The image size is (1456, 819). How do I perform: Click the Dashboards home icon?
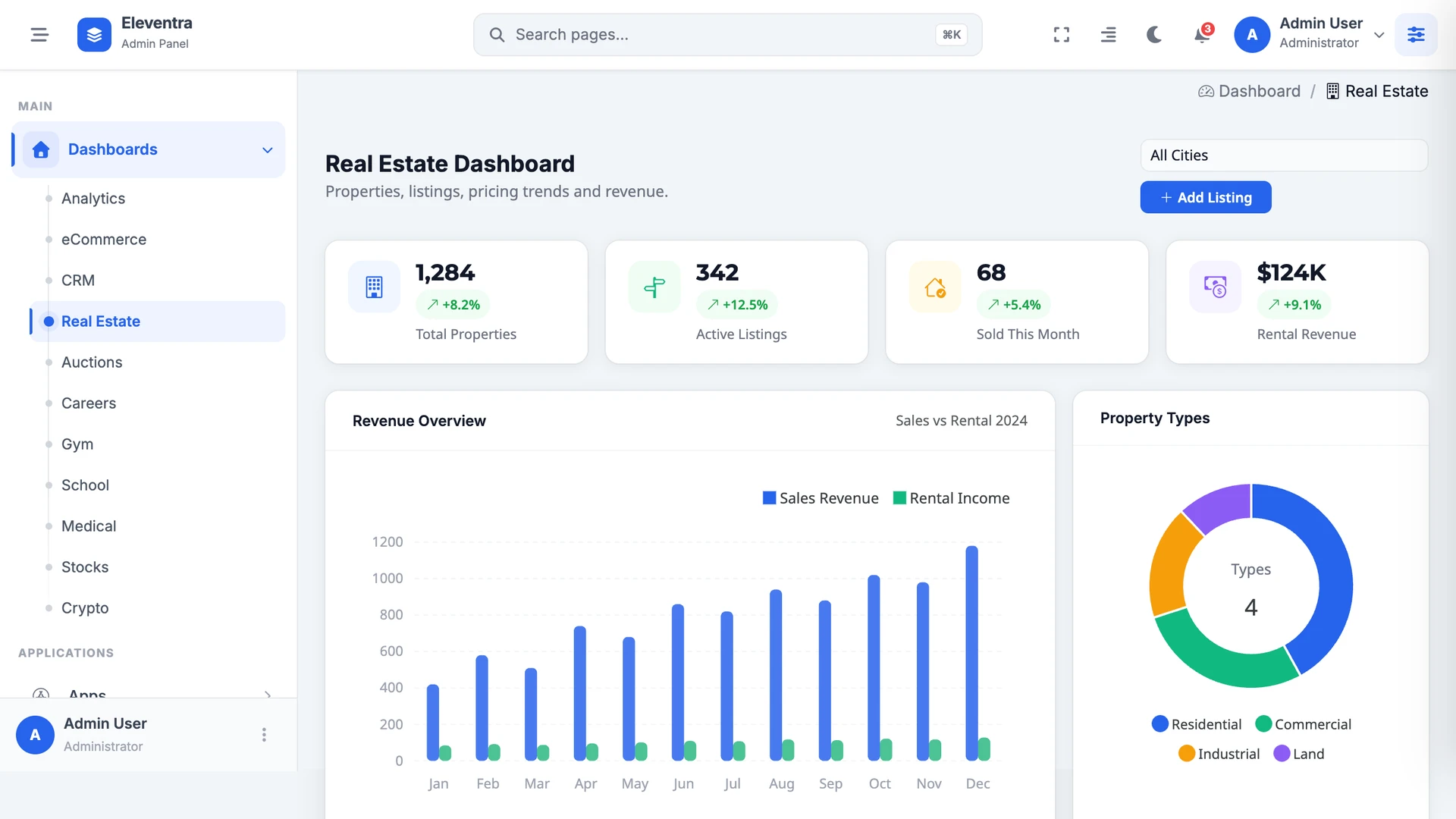41,149
